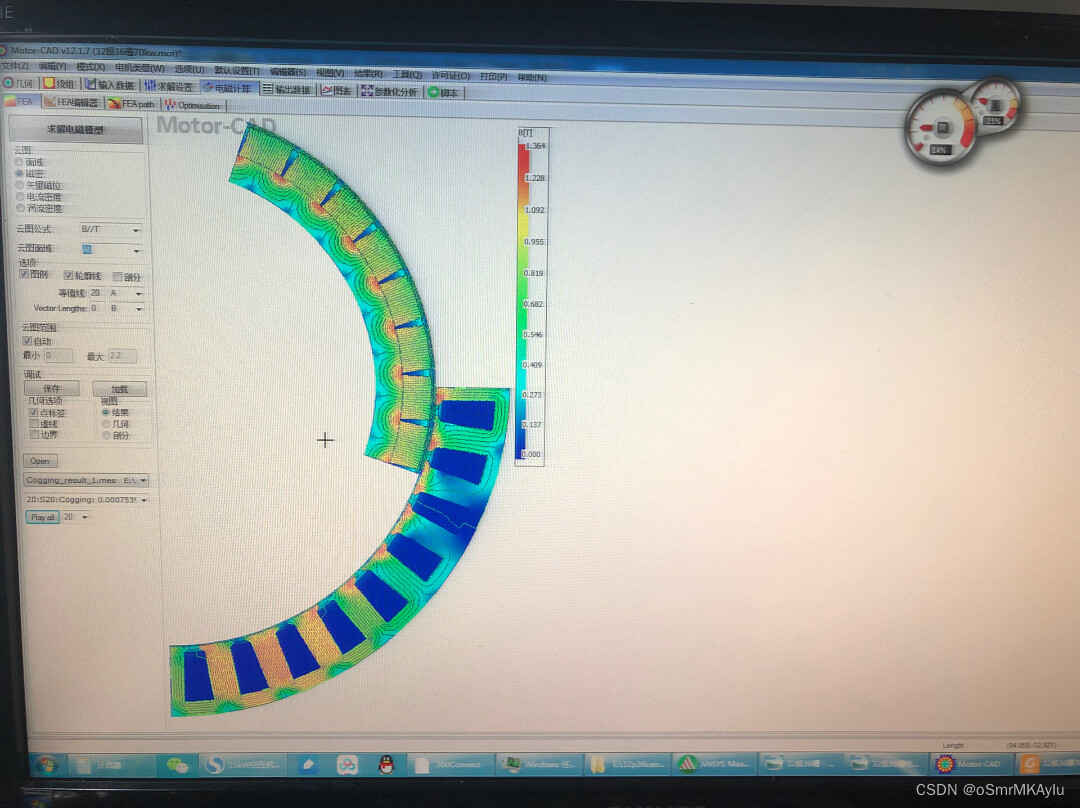Open the Windows Start button
This screenshot has height=808, width=1080.
pos(47,765)
